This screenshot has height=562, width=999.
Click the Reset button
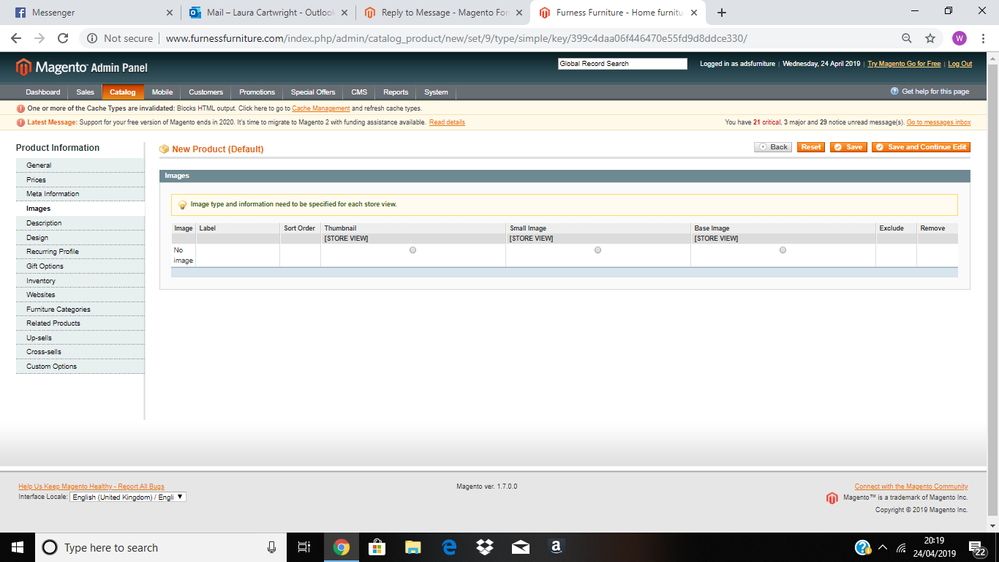click(x=810, y=147)
